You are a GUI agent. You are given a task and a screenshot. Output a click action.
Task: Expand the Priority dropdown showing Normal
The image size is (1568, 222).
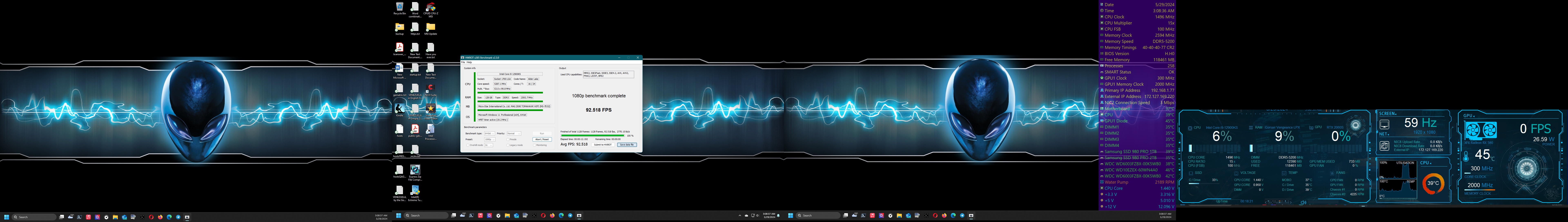(514, 133)
